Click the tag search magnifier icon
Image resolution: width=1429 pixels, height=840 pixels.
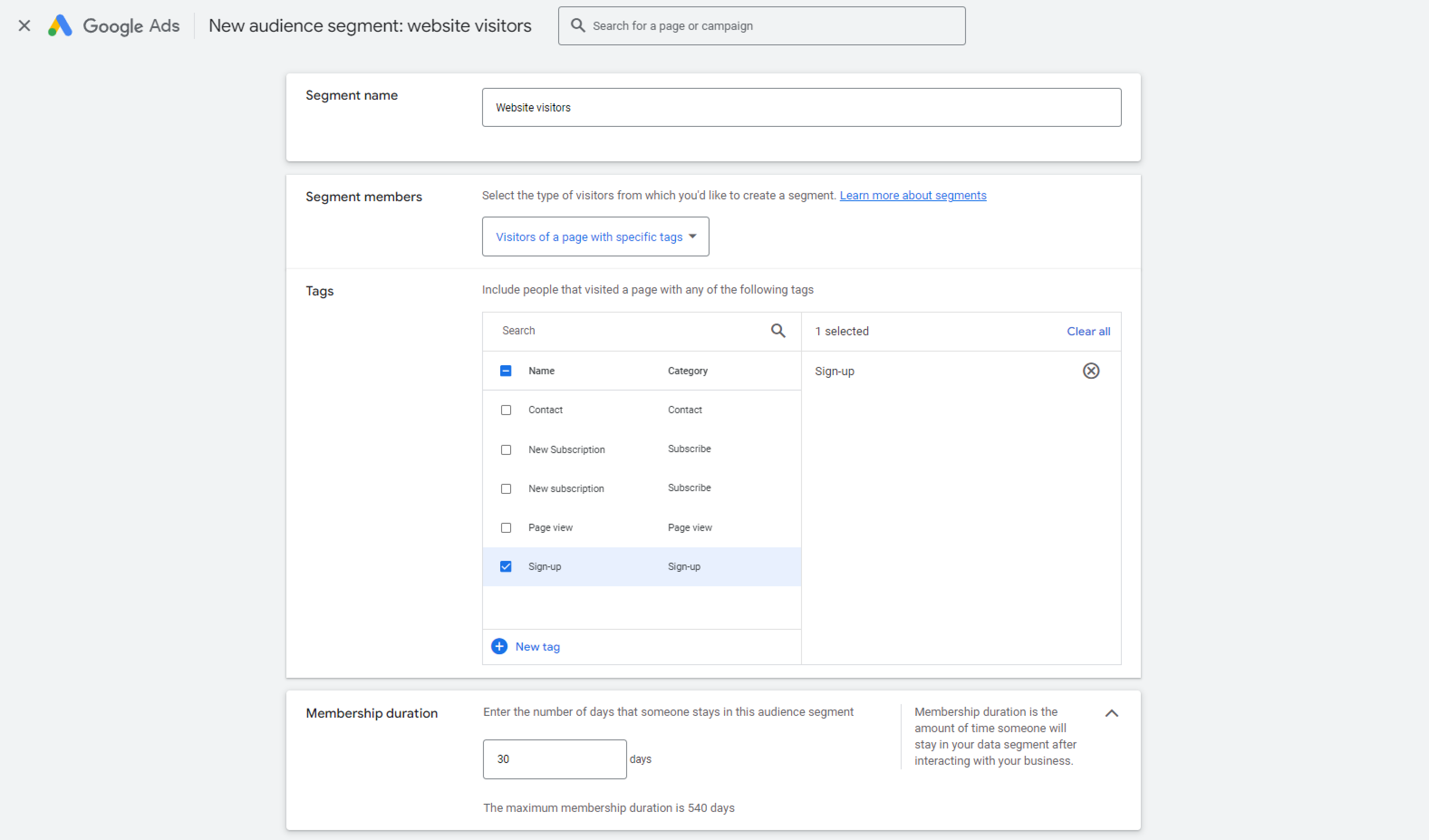pos(778,331)
